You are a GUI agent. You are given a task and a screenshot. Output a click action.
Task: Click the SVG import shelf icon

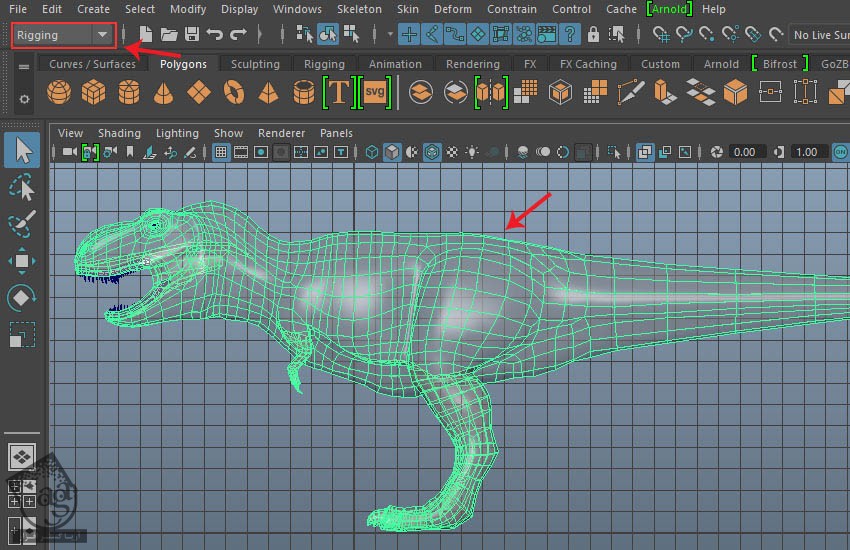pyautogui.click(x=375, y=94)
